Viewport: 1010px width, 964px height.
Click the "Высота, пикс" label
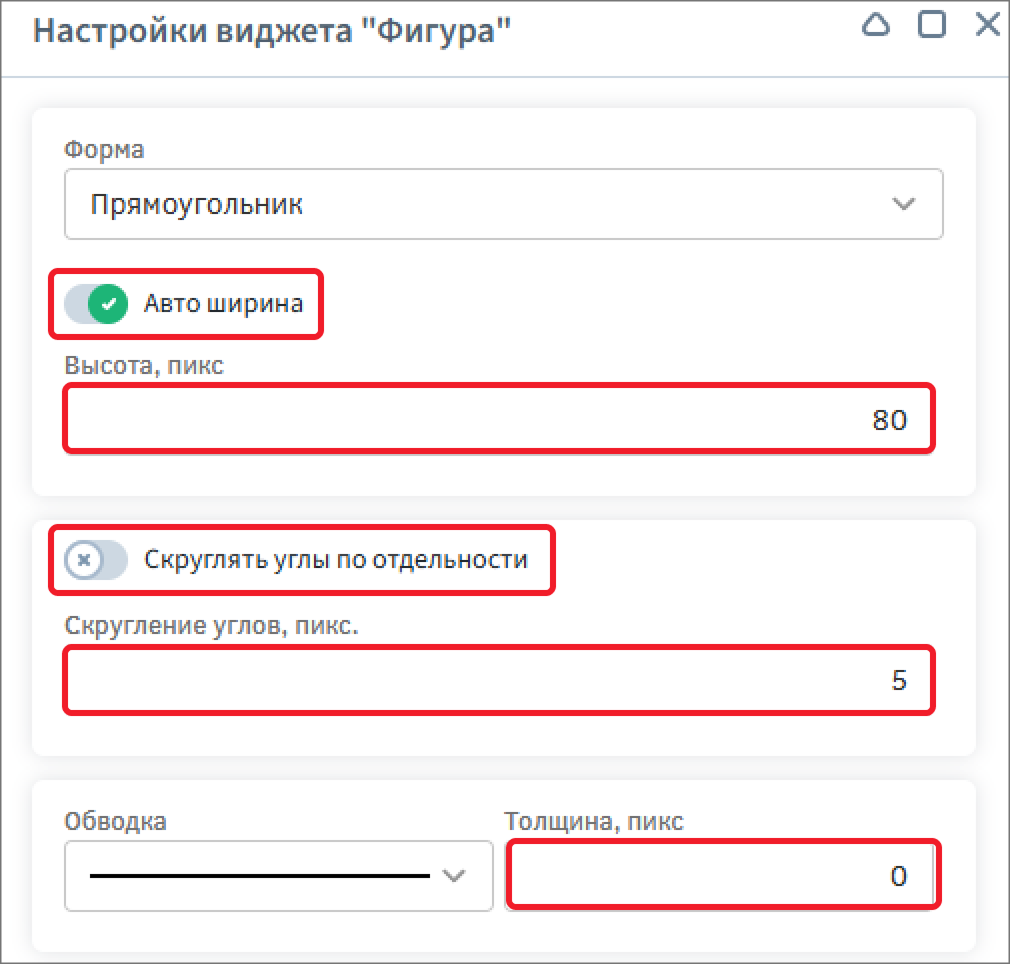click(x=144, y=365)
